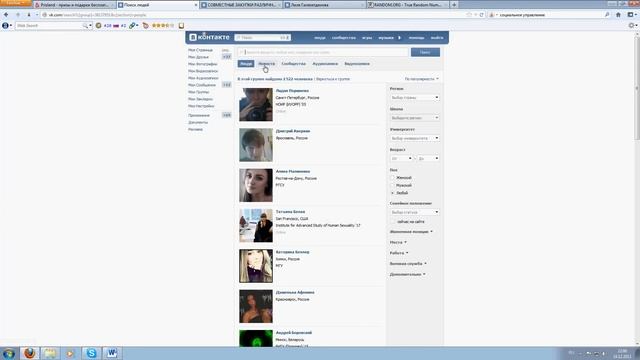
Task: Click the выйти link in header
Action: click(437, 38)
